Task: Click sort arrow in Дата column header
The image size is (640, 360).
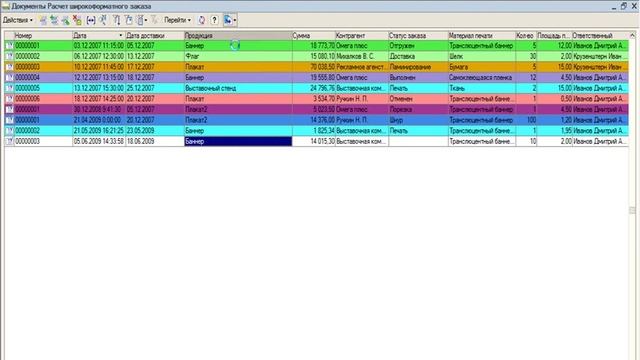Action: tap(120, 36)
